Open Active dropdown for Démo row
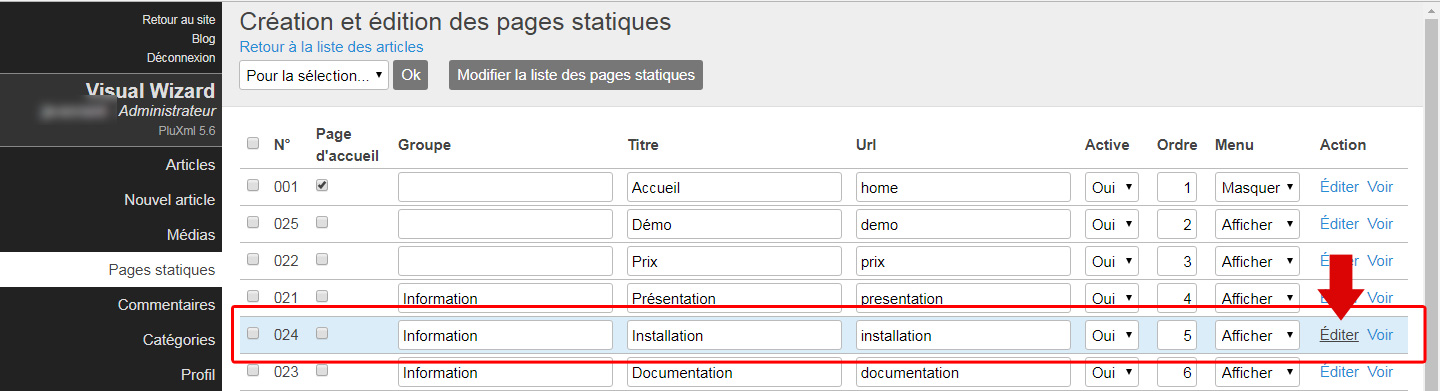The image size is (1440, 391). click(x=1111, y=225)
